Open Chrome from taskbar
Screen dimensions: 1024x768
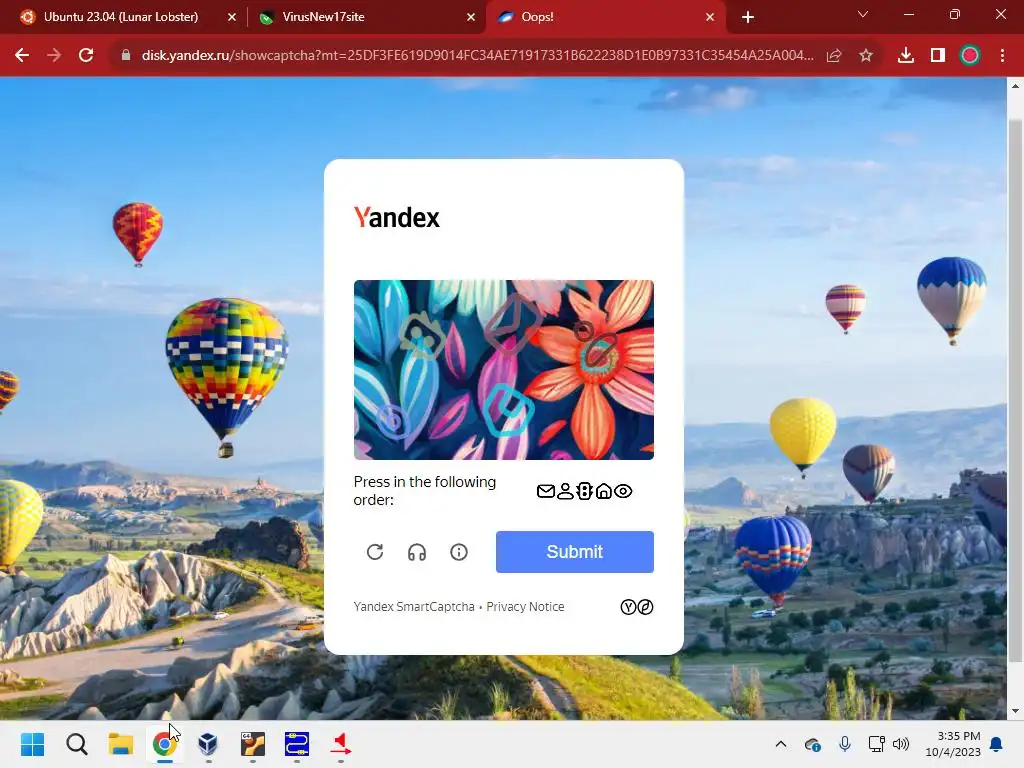pyautogui.click(x=165, y=744)
